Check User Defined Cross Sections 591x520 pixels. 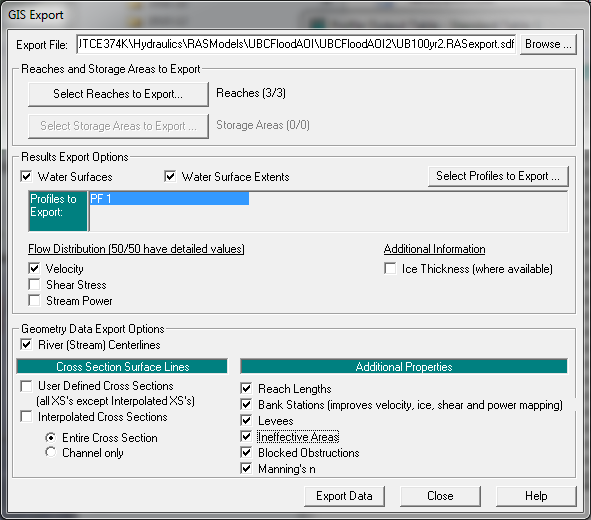(26, 386)
